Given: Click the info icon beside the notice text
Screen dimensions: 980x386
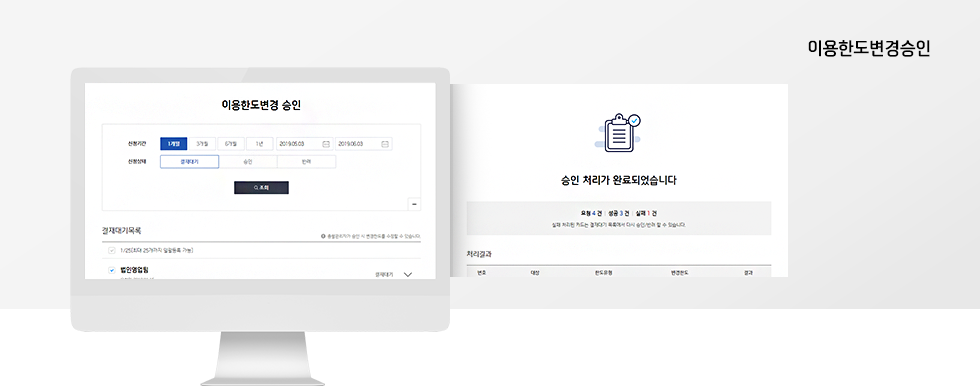Looking at the screenshot, I should (x=323, y=236).
